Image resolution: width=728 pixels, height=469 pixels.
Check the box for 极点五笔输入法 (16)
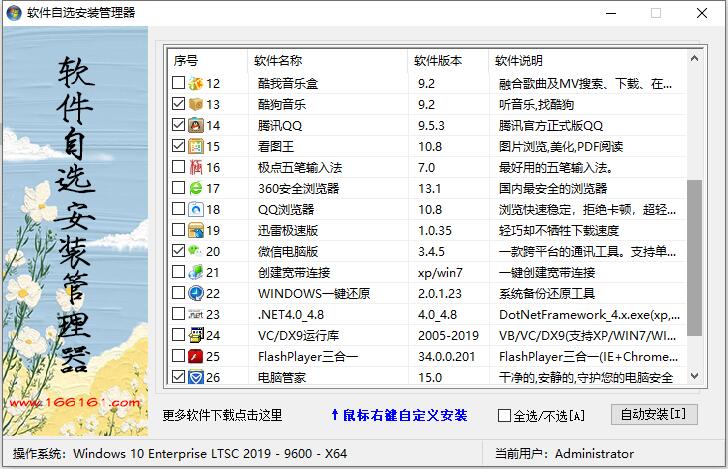pos(178,167)
